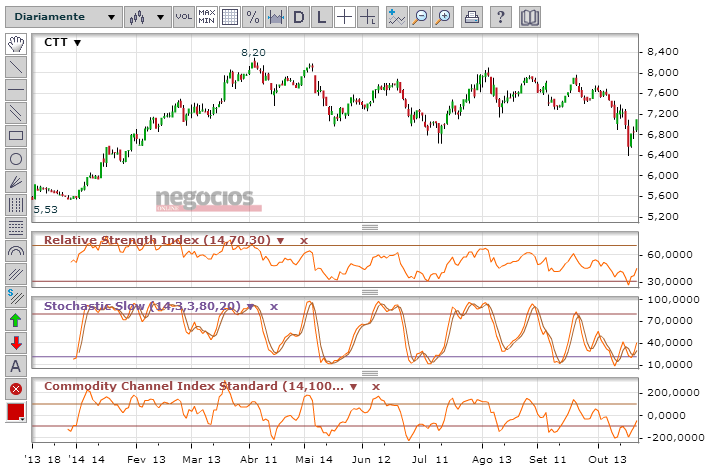The width and height of the screenshot is (709, 470).
Task: Select the circle drawing tool
Action: click(16, 159)
